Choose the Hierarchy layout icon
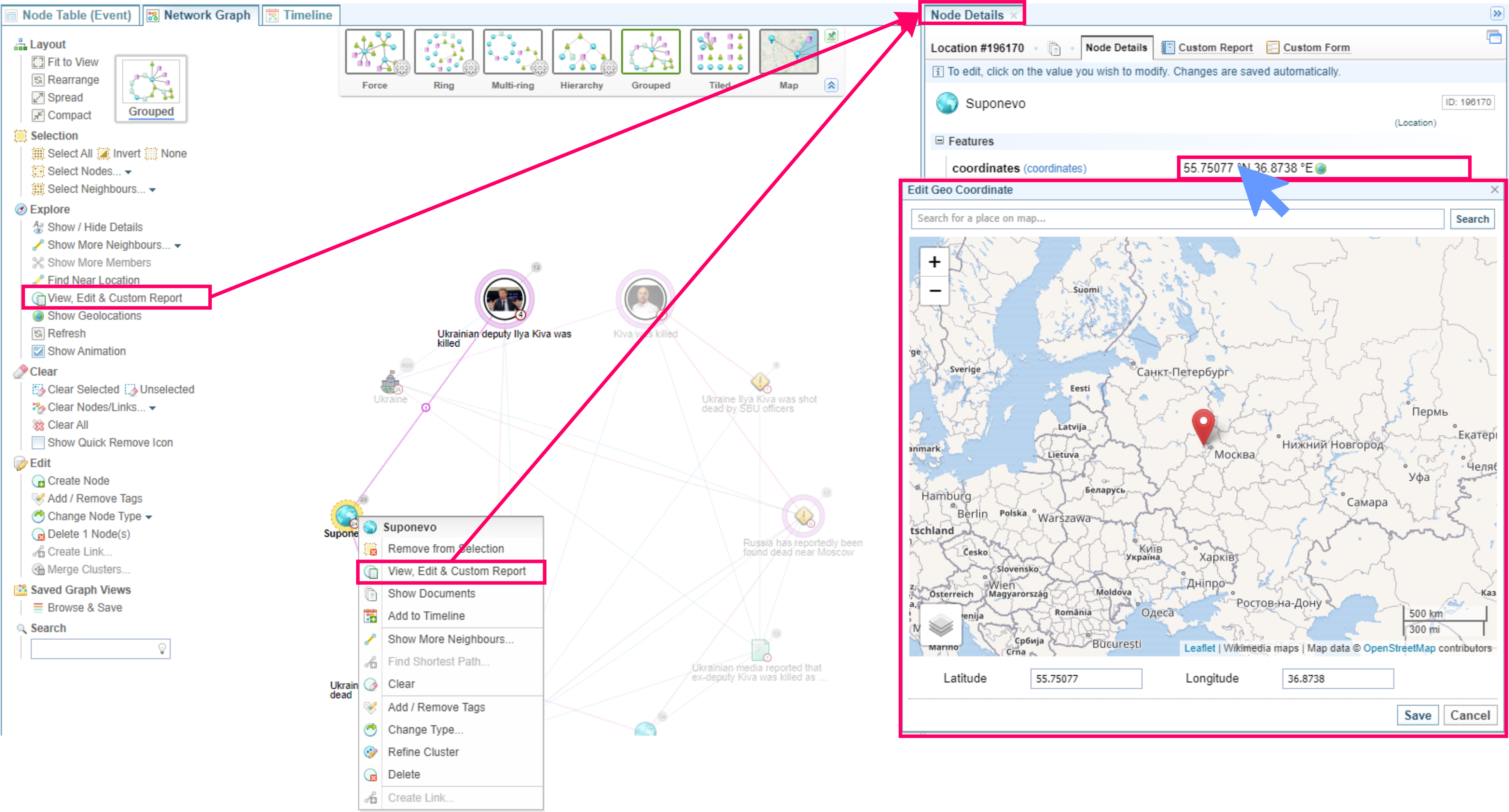Viewport: 1509px width, 812px height. pyautogui.click(x=581, y=52)
